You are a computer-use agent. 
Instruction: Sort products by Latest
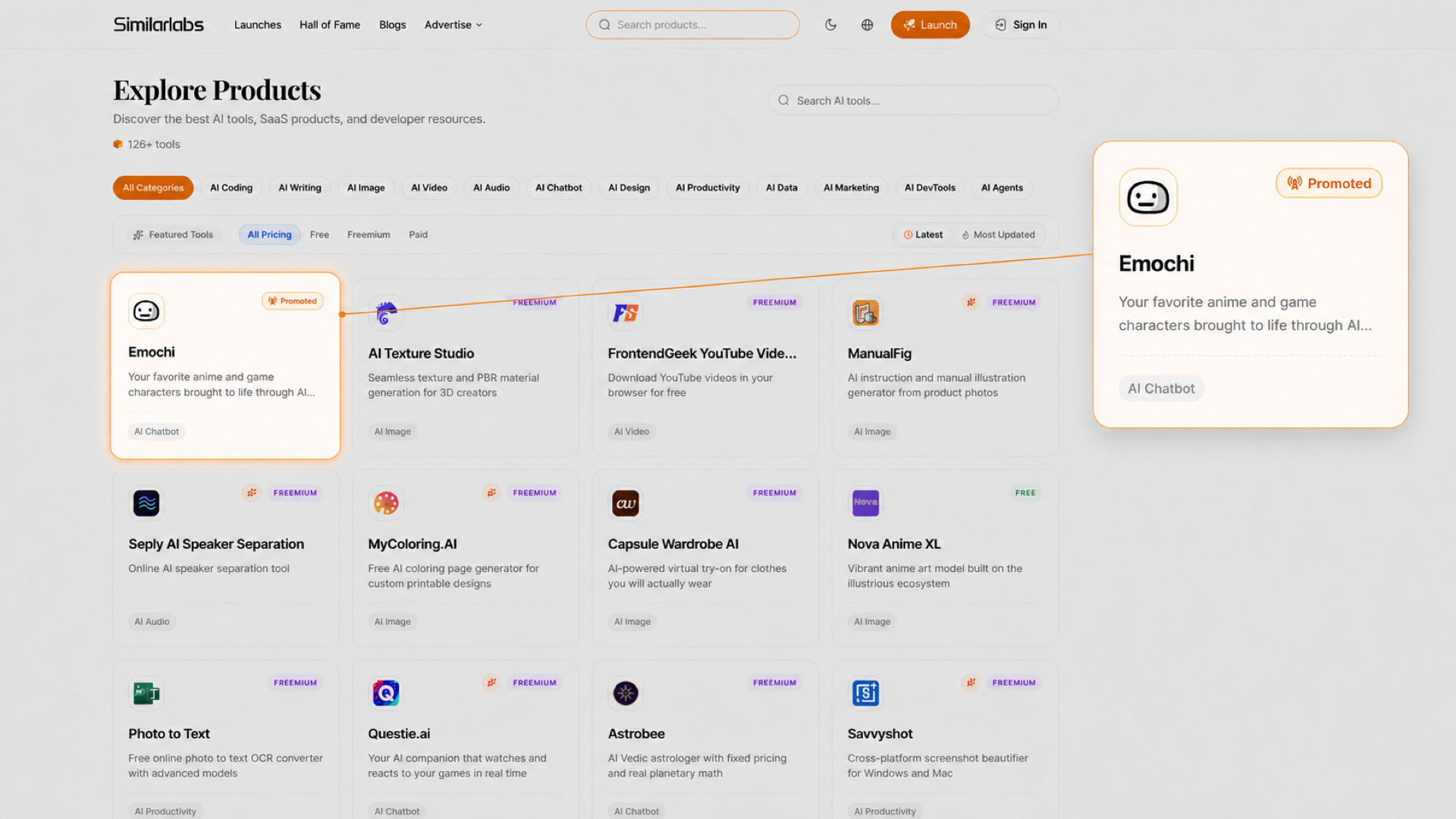click(x=923, y=235)
